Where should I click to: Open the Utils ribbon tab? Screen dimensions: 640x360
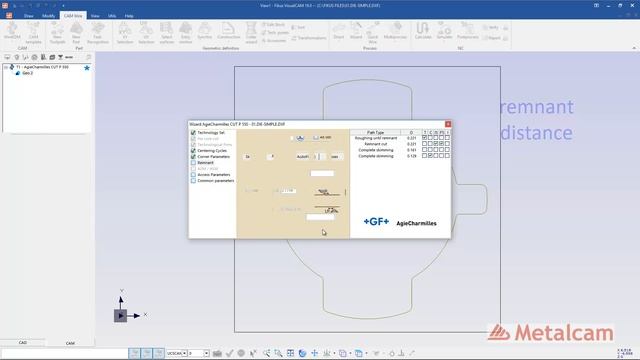point(112,16)
